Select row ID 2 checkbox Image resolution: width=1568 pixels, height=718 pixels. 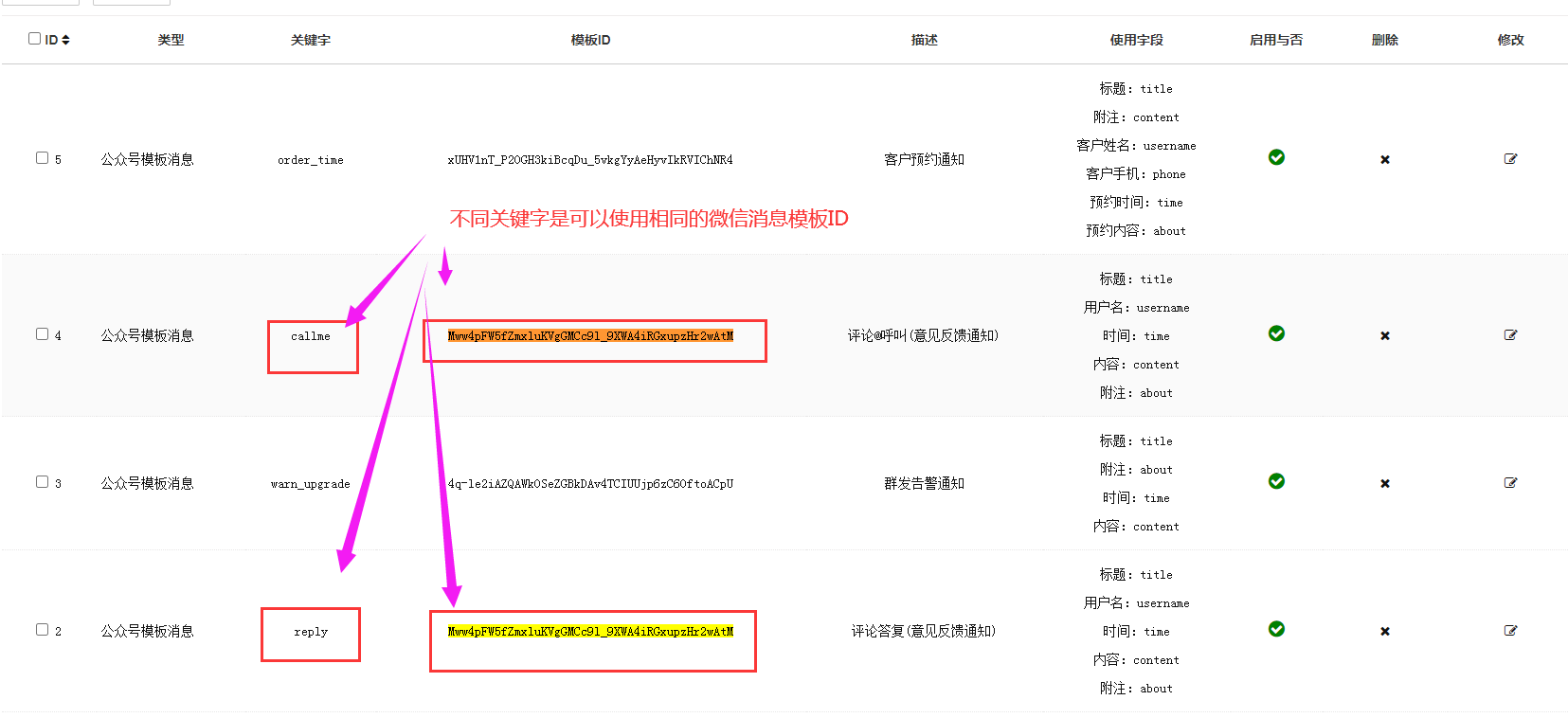43,630
